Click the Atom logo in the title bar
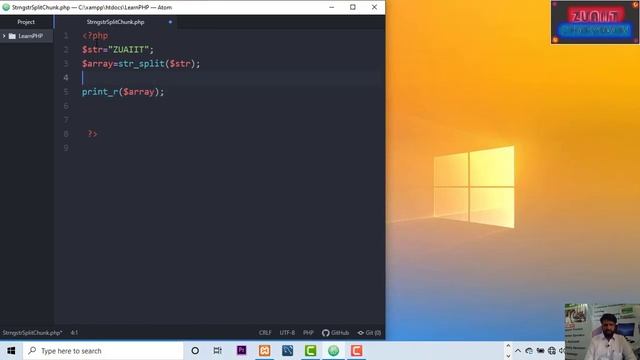The width and height of the screenshot is (640, 360). pyautogui.click(x=6, y=7)
